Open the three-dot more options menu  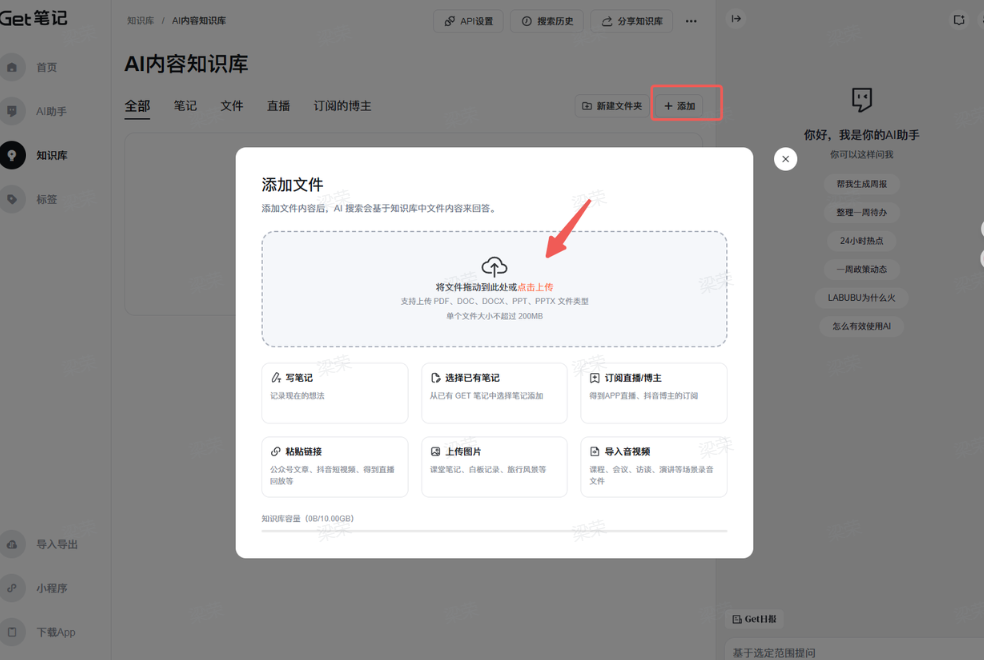[x=691, y=21]
